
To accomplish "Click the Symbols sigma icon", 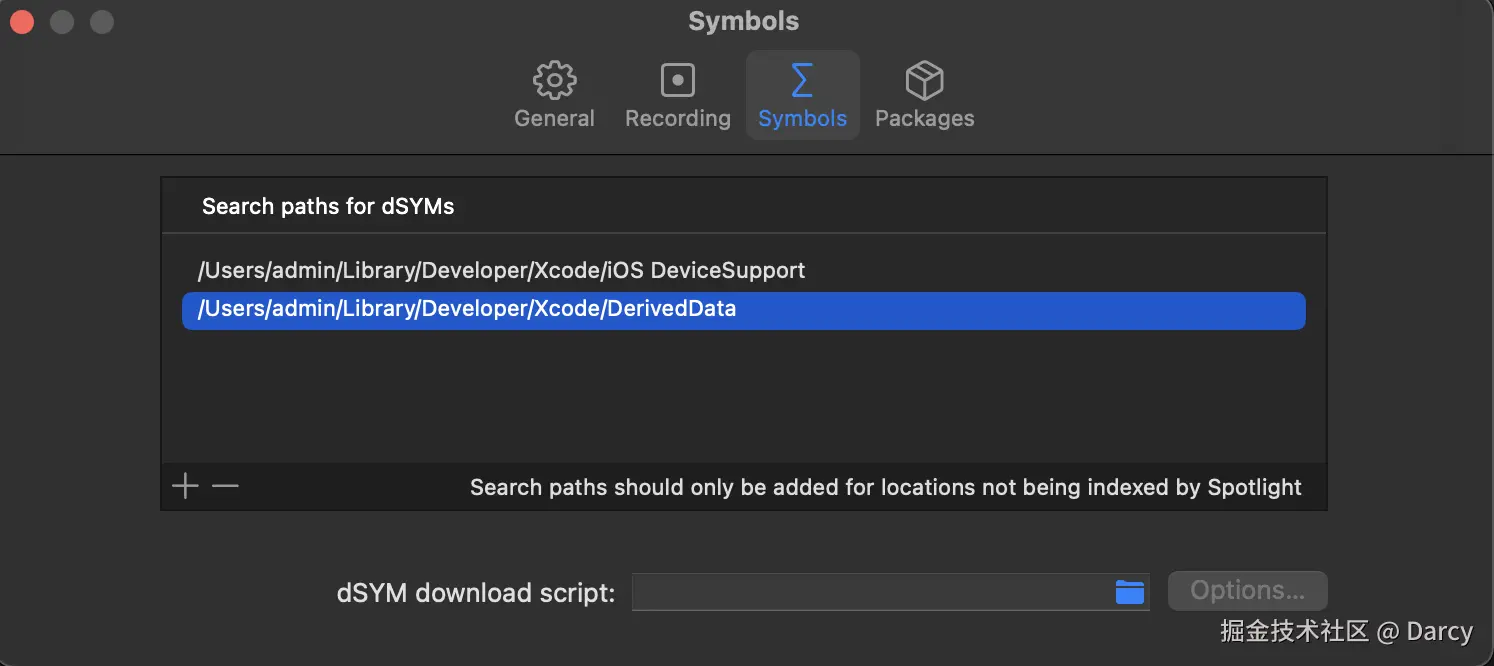I will click(802, 80).
